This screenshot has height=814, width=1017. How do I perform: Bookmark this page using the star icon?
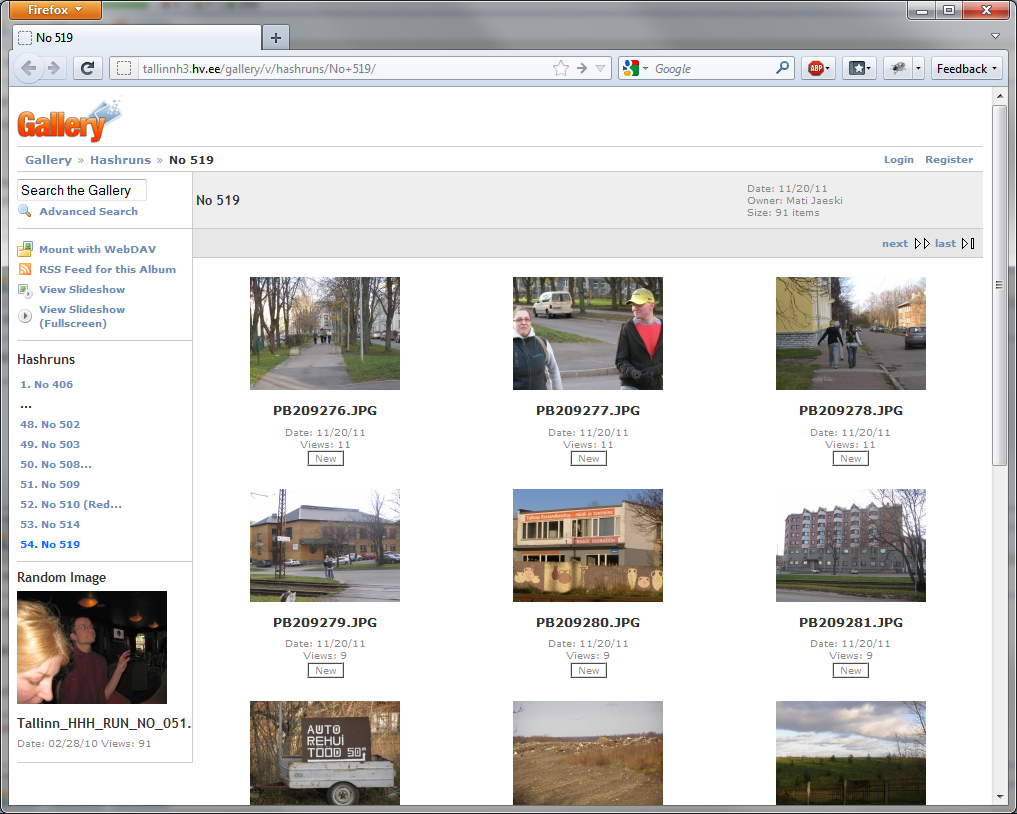coord(561,68)
